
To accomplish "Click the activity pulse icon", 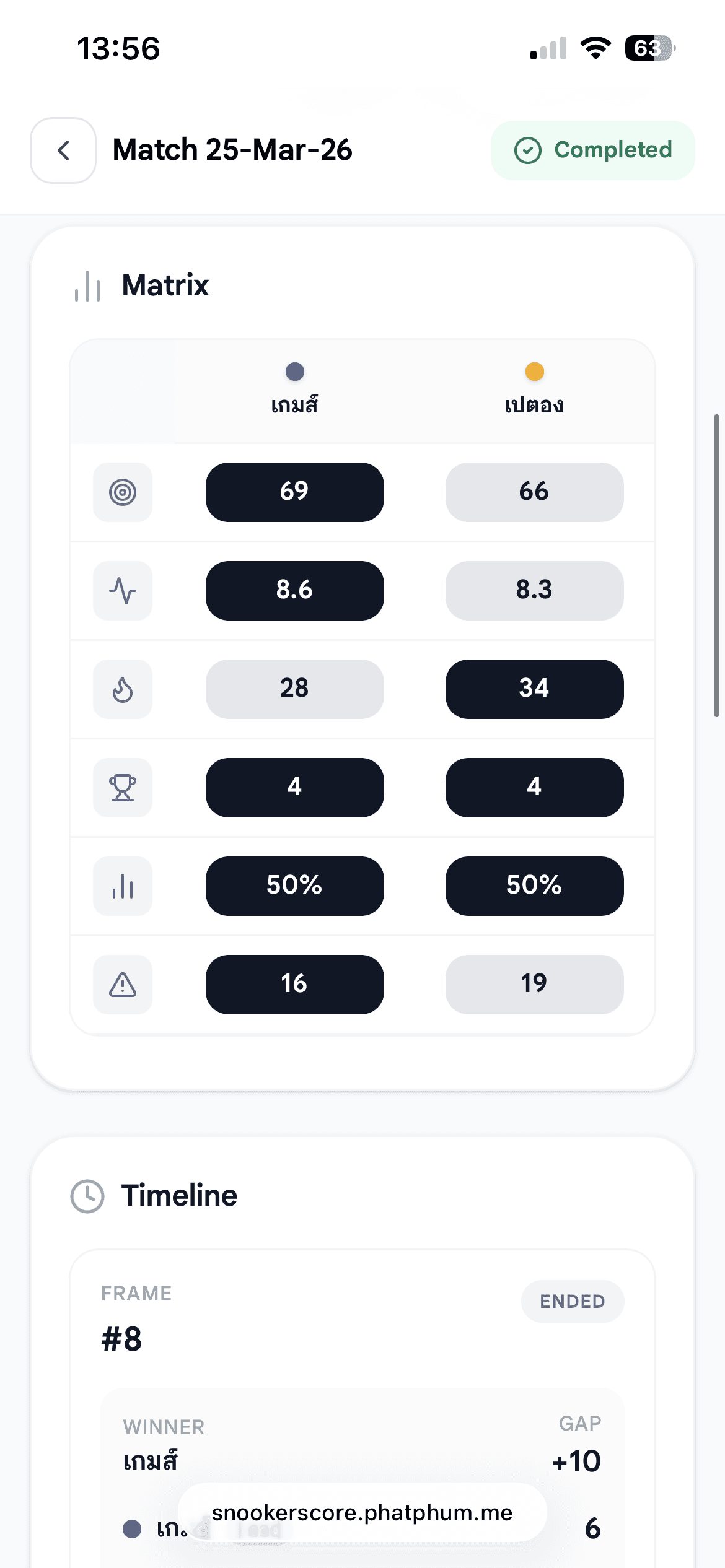I will tap(123, 591).
